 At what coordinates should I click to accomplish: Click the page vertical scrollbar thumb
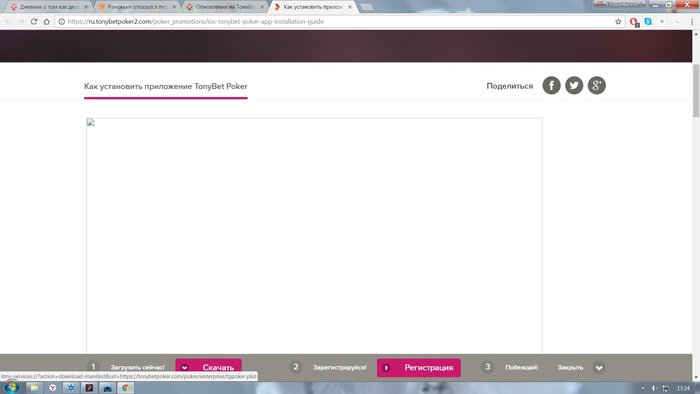(x=696, y=91)
